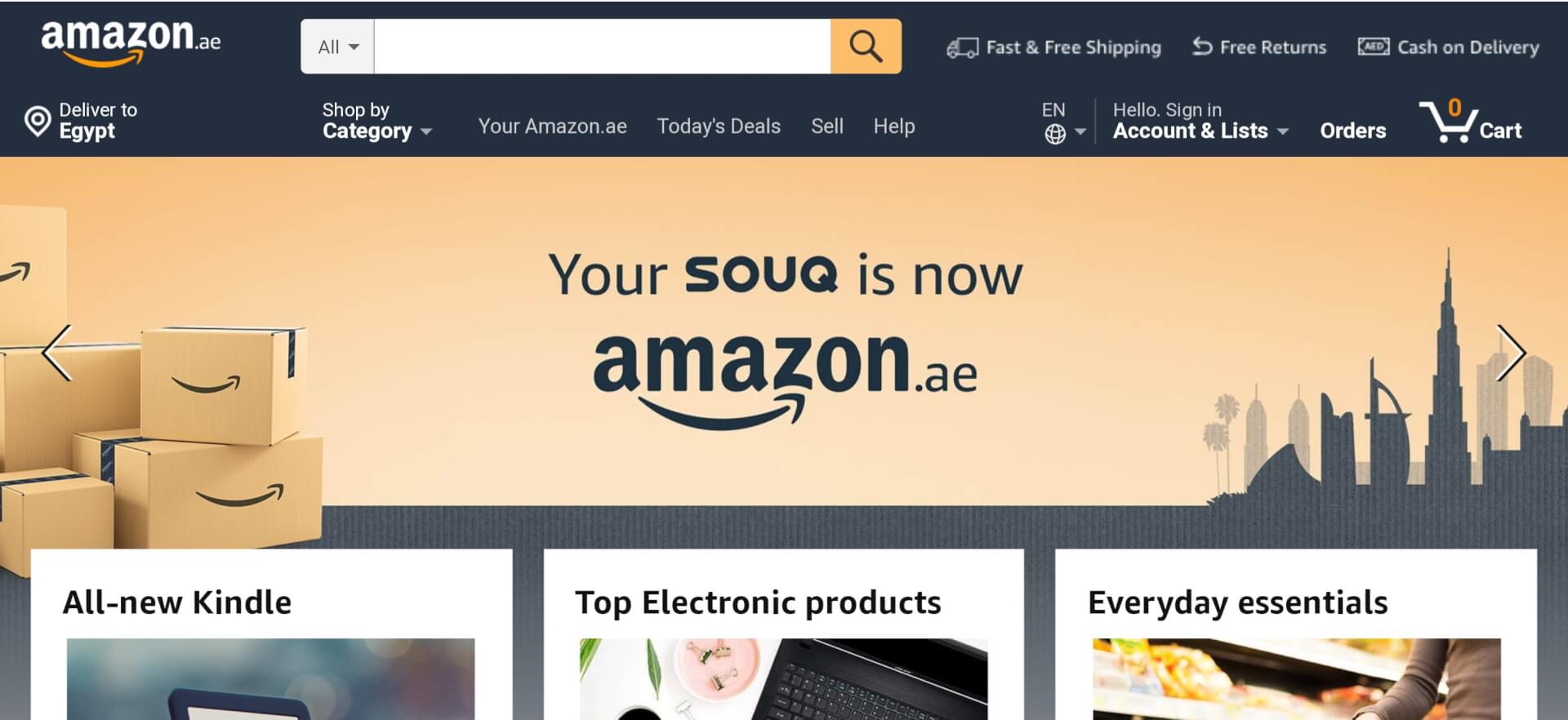View your Orders
This screenshot has width=1568, height=720.
pos(1352,131)
